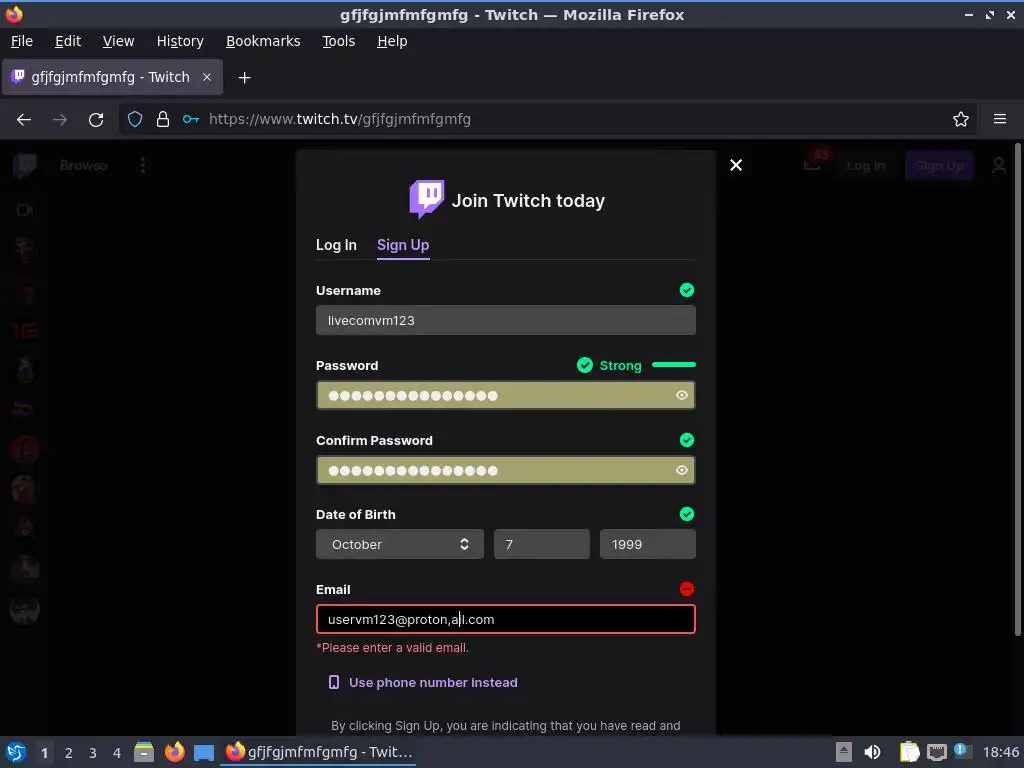1024x768 pixels.
Task: Click the forward navigation arrow
Action: pos(59,120)
